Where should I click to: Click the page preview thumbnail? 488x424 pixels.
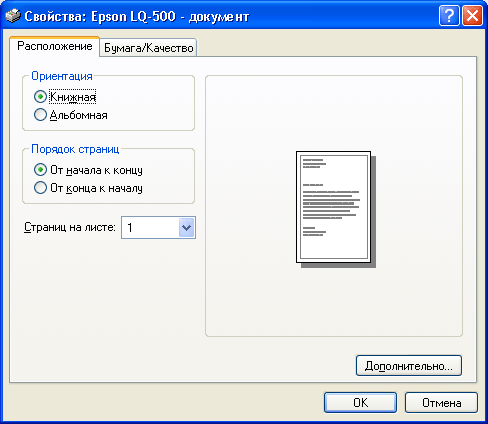pyautogui.click(x=336, y=209)
